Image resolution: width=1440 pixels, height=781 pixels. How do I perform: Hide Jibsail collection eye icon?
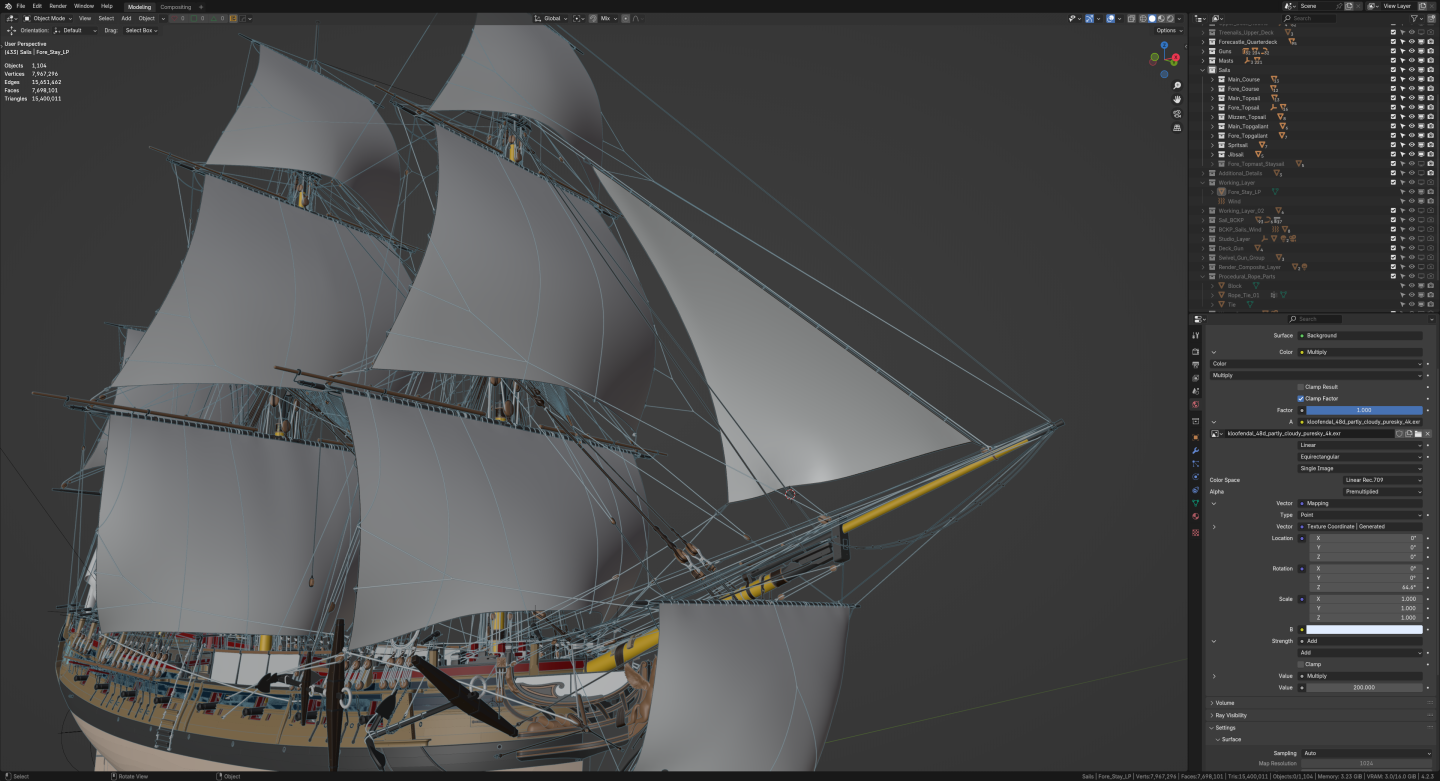[1412, 154]
